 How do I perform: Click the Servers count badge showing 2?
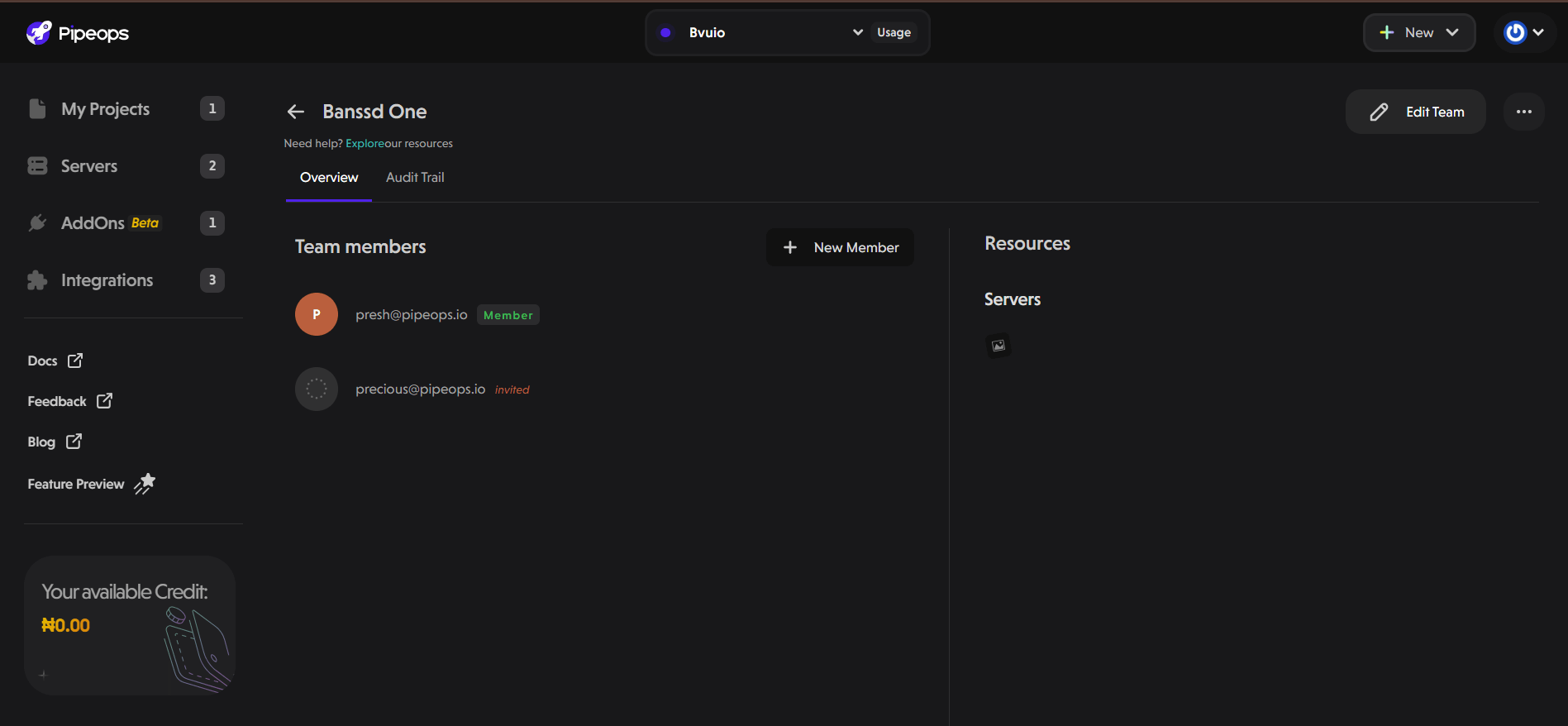tap(212, 165)
